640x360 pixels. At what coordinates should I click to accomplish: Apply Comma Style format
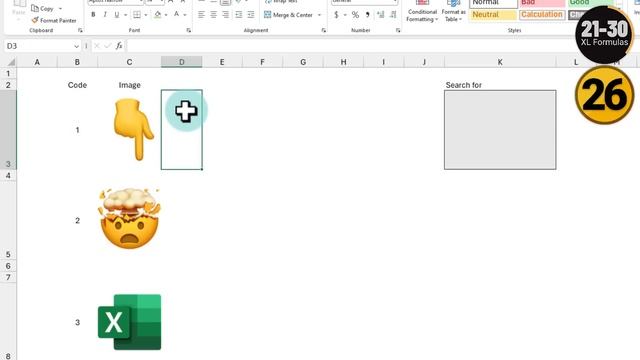367,15
